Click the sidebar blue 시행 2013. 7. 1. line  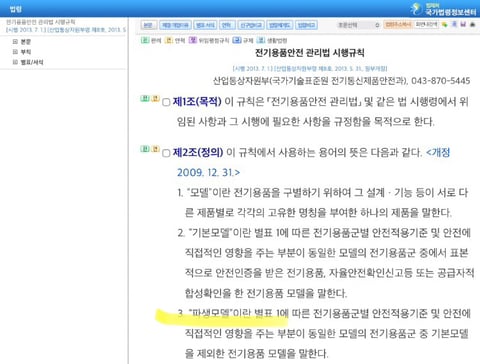pos(66,30)
